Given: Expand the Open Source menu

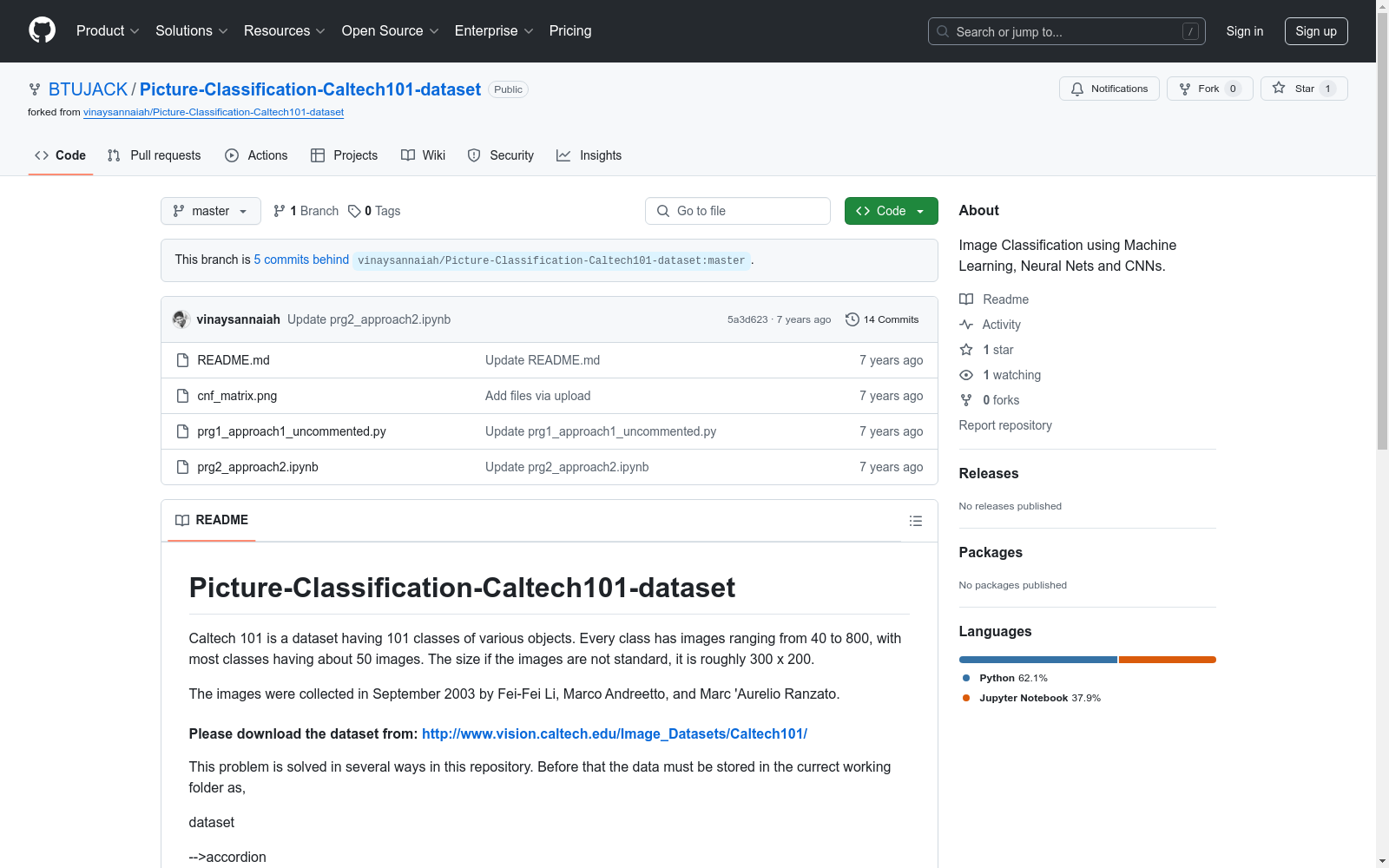Looking at the screenshot, I should (x=391, y=30).
